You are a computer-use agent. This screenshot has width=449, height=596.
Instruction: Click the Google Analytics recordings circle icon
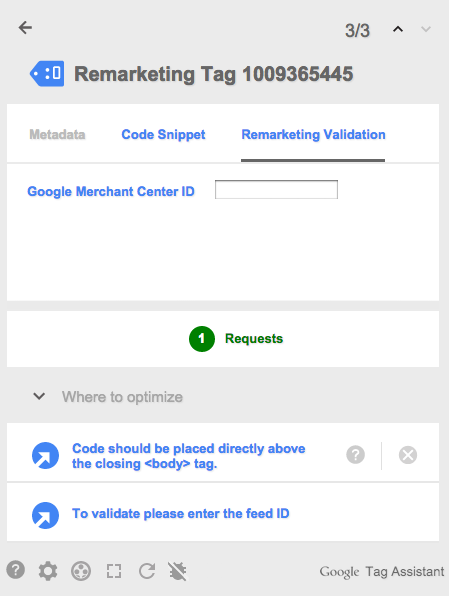click(x=81, y=571)
